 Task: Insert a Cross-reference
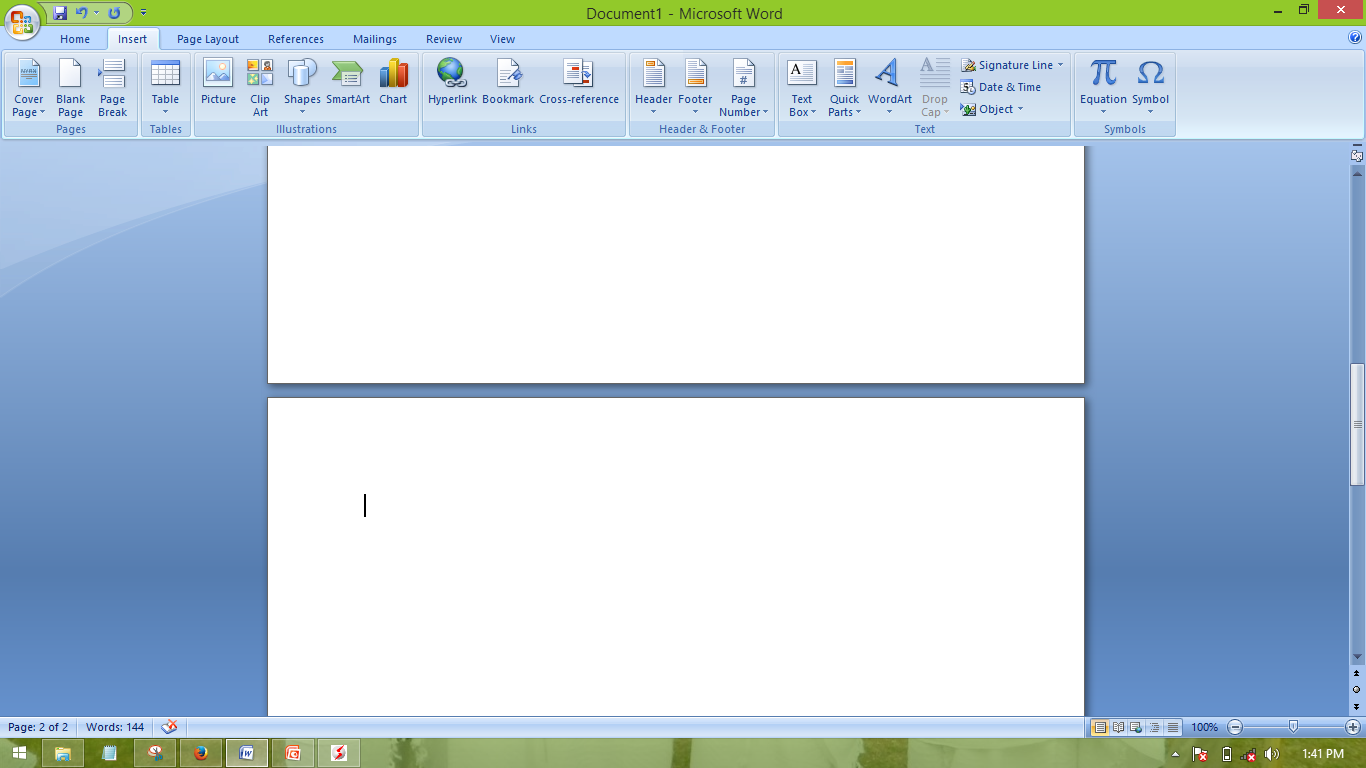click(579, 82)
